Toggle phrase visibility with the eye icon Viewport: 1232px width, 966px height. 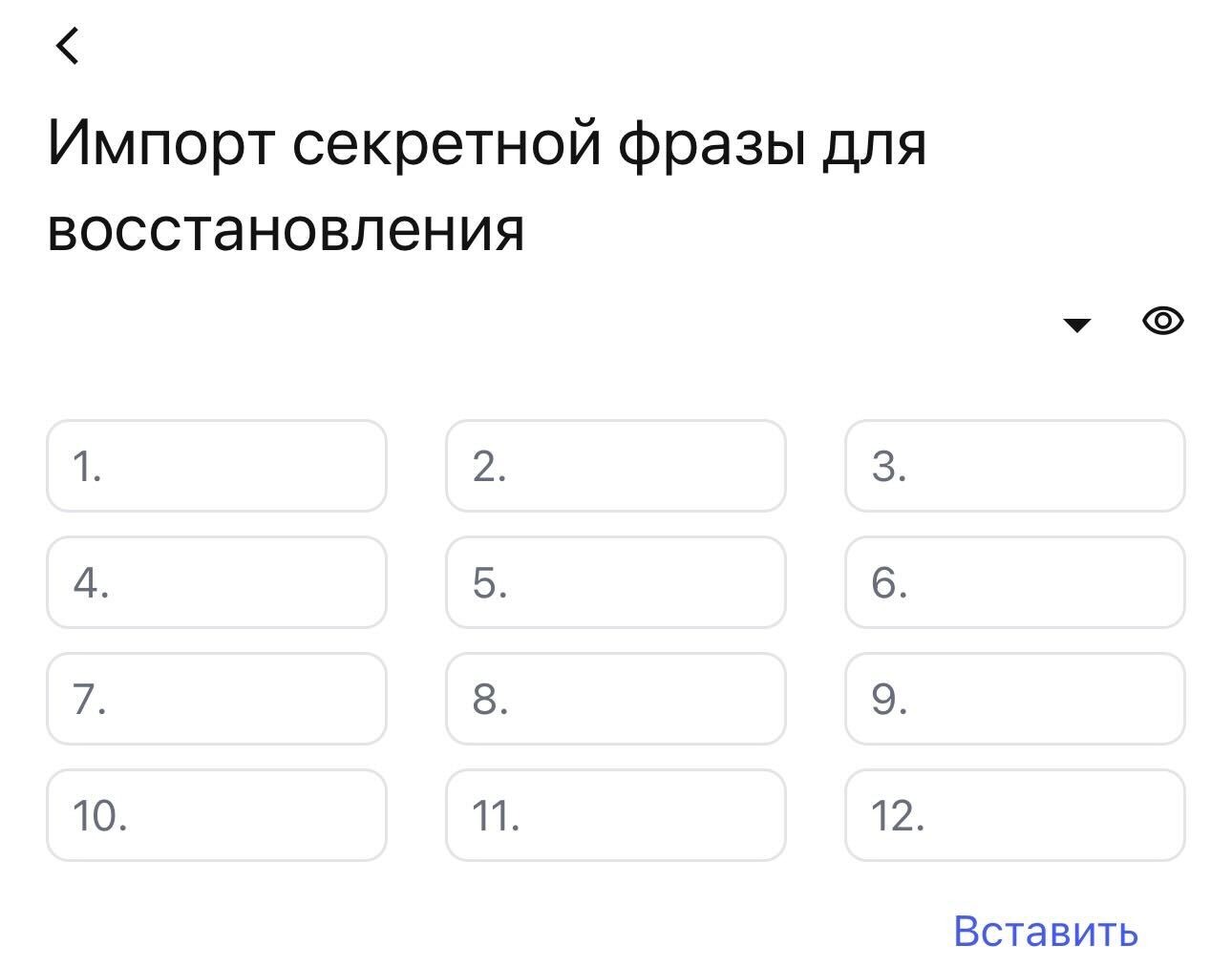point(1162,322)
